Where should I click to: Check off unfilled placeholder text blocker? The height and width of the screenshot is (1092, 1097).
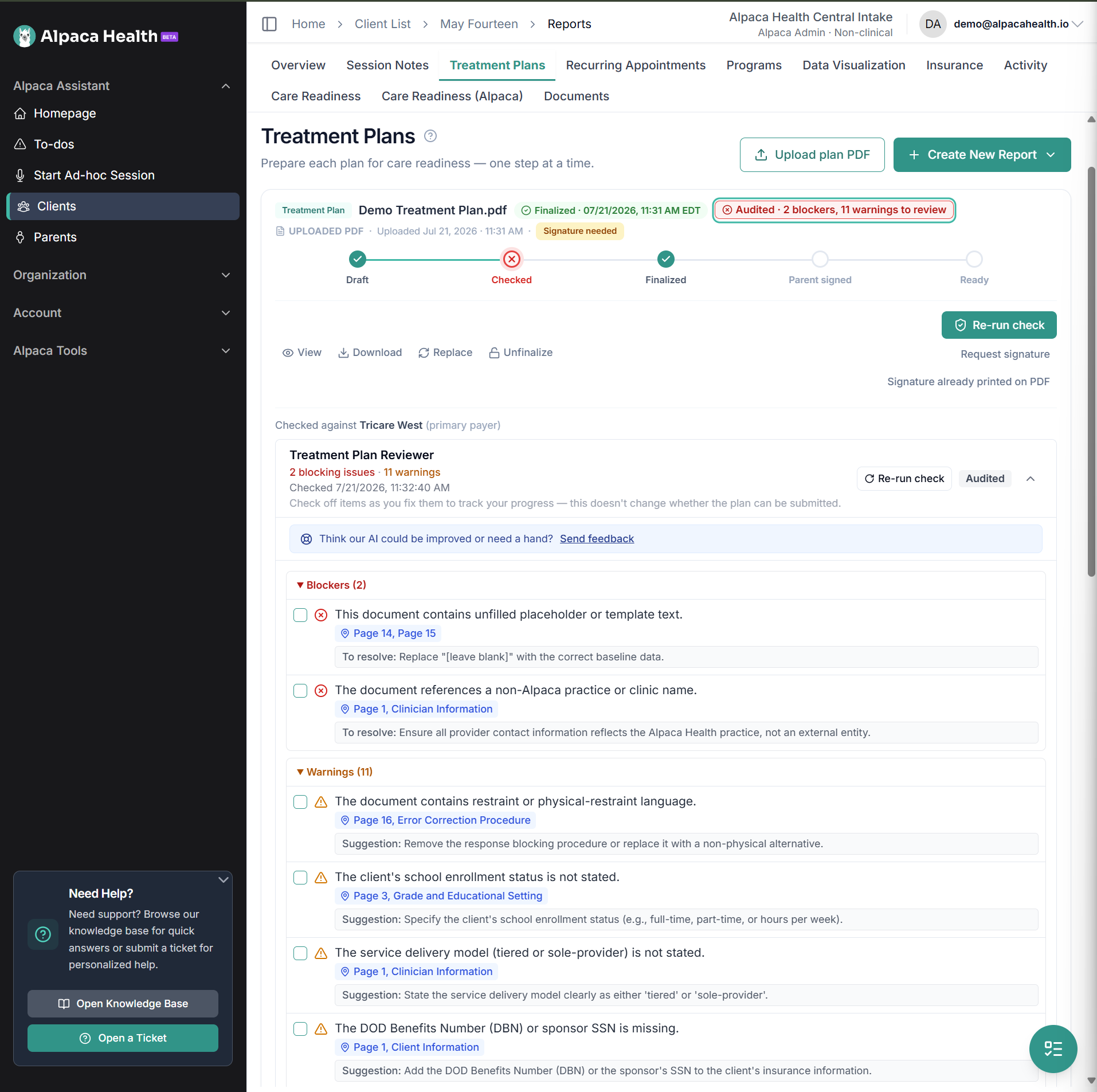[300, 615]
